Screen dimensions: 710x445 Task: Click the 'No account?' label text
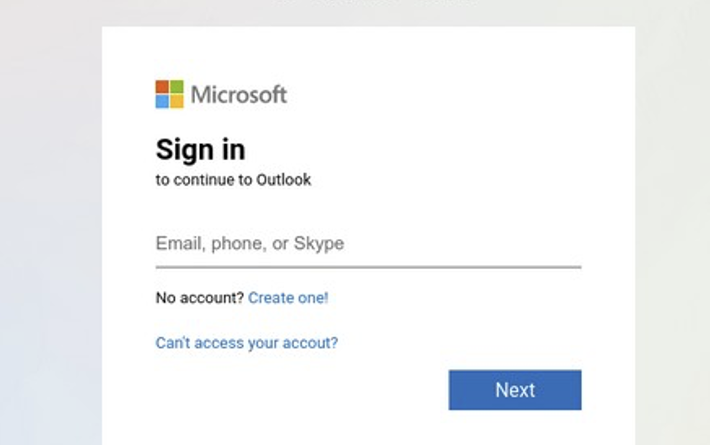click(x=200, y=298)
